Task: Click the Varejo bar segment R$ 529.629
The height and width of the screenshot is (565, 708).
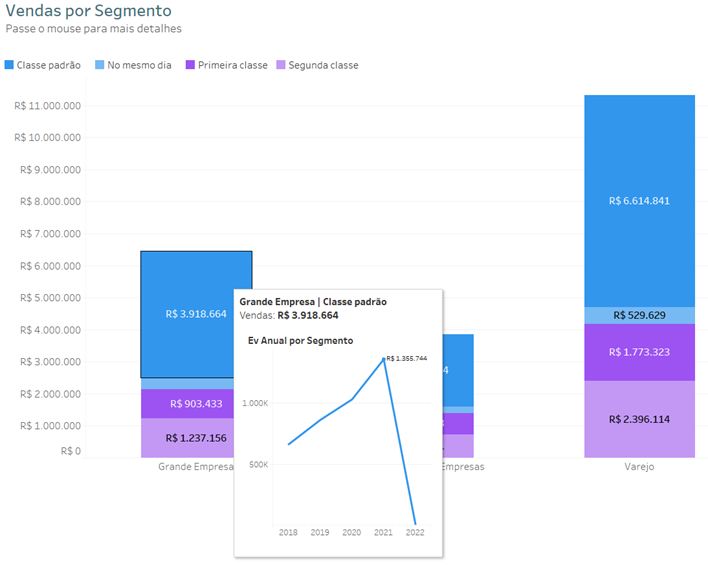Action: pos(639,315)
